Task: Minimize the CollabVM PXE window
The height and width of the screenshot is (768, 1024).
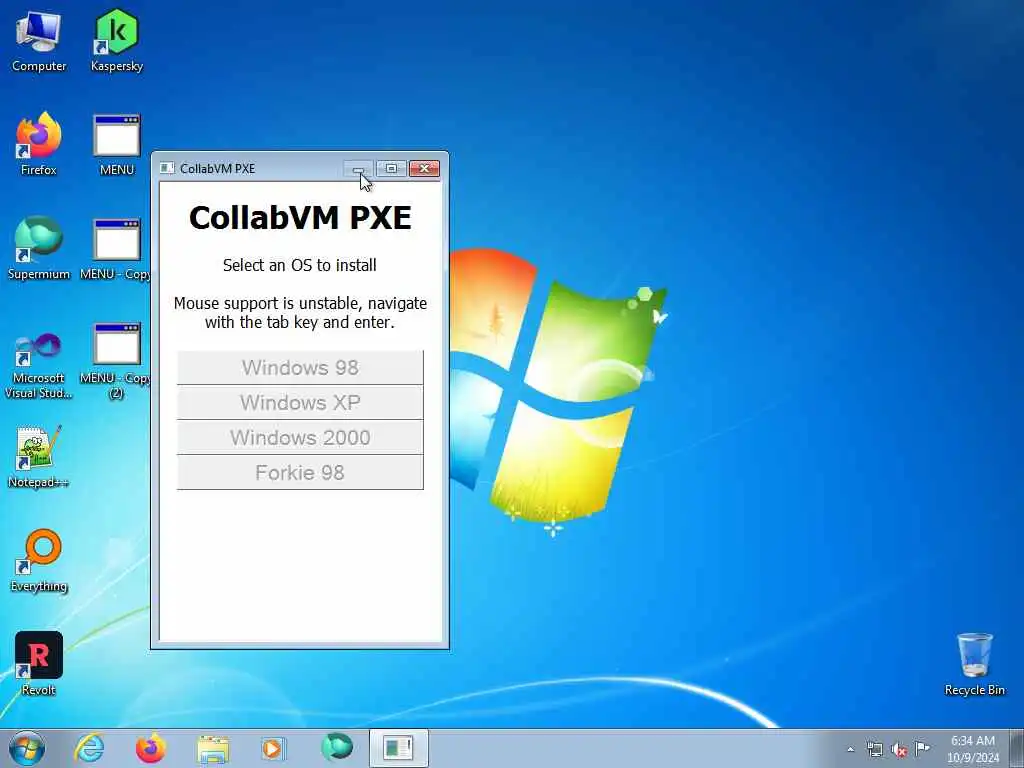Action: tap(359, 168)
